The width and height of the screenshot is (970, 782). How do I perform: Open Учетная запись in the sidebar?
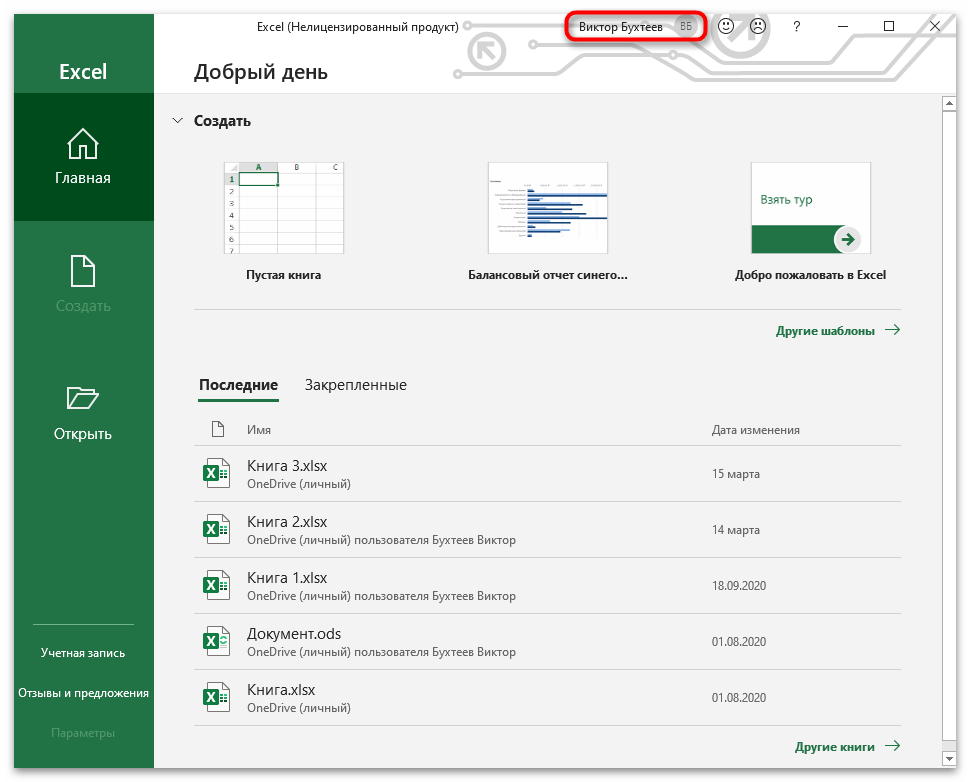tap(83, 653)
